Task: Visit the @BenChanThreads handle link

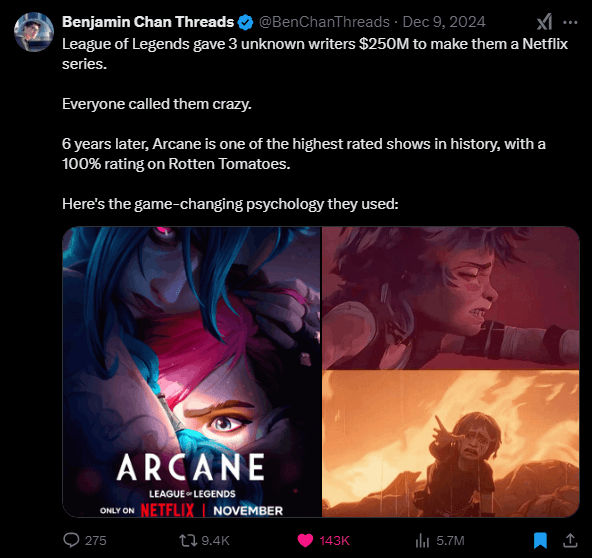Action: [324, 22]
